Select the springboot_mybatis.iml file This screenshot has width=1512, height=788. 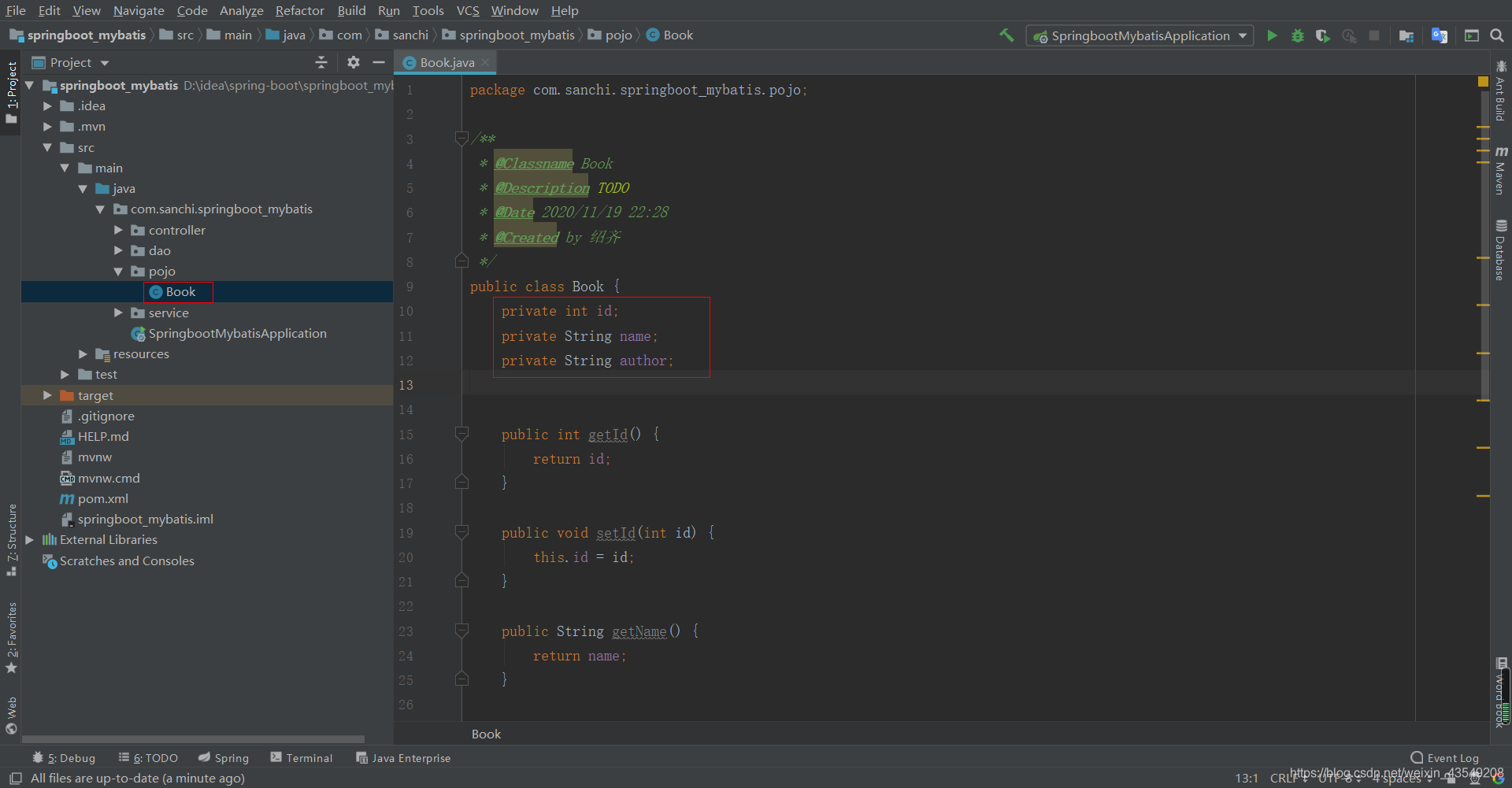coord(137,520)
